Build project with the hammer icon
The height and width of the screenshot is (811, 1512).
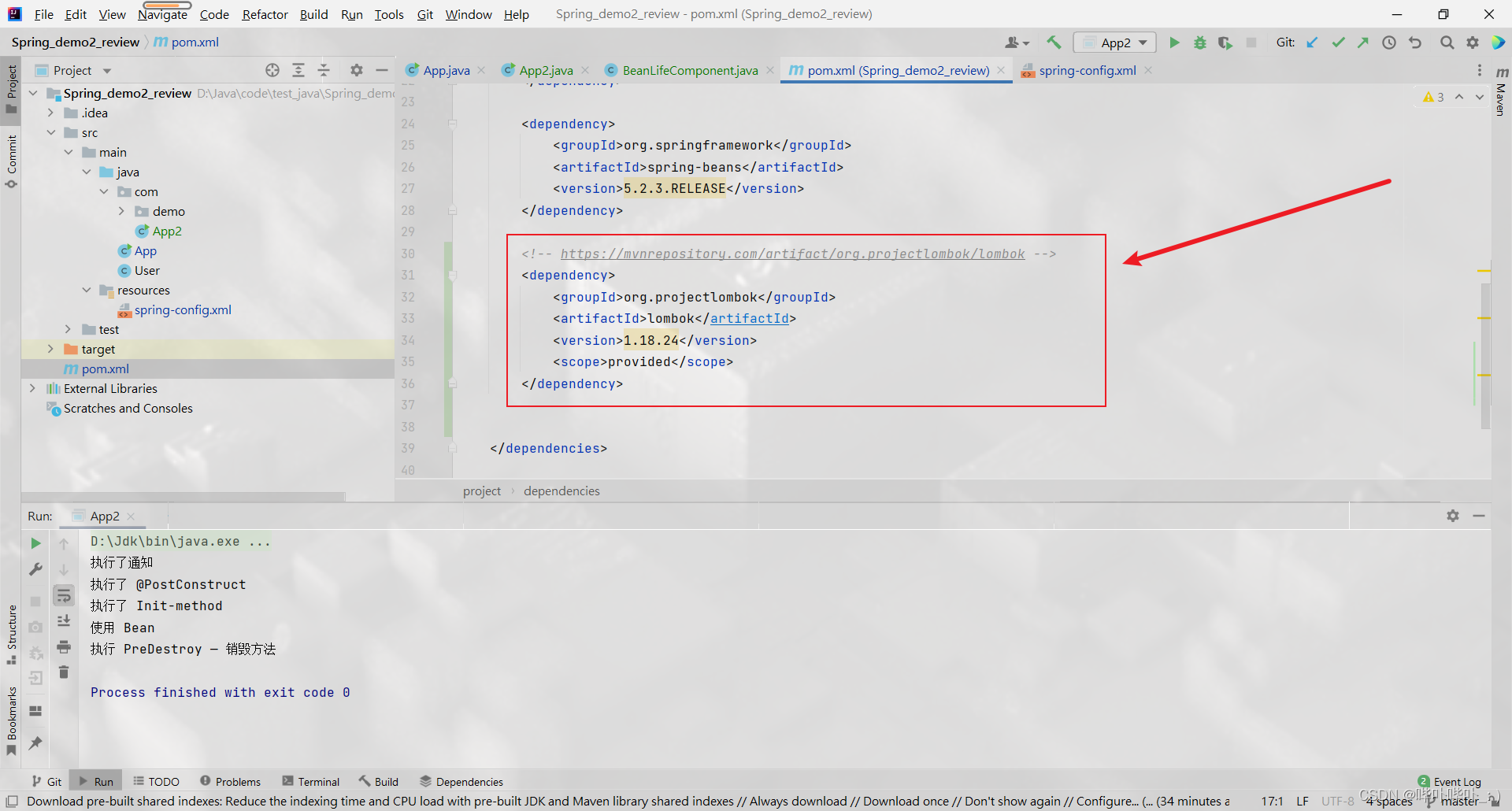click(x=1054, y=43)
